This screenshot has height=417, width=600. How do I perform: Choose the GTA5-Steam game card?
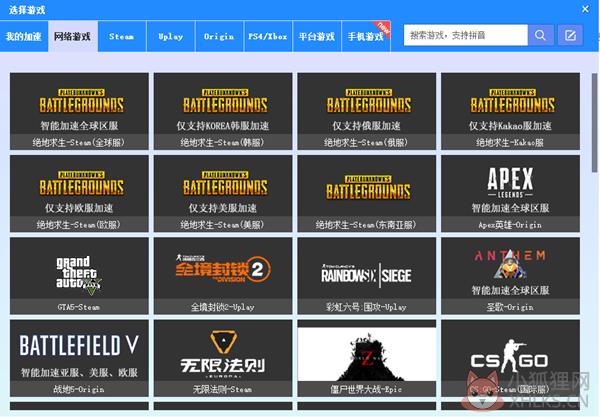(x=79, y=276)
